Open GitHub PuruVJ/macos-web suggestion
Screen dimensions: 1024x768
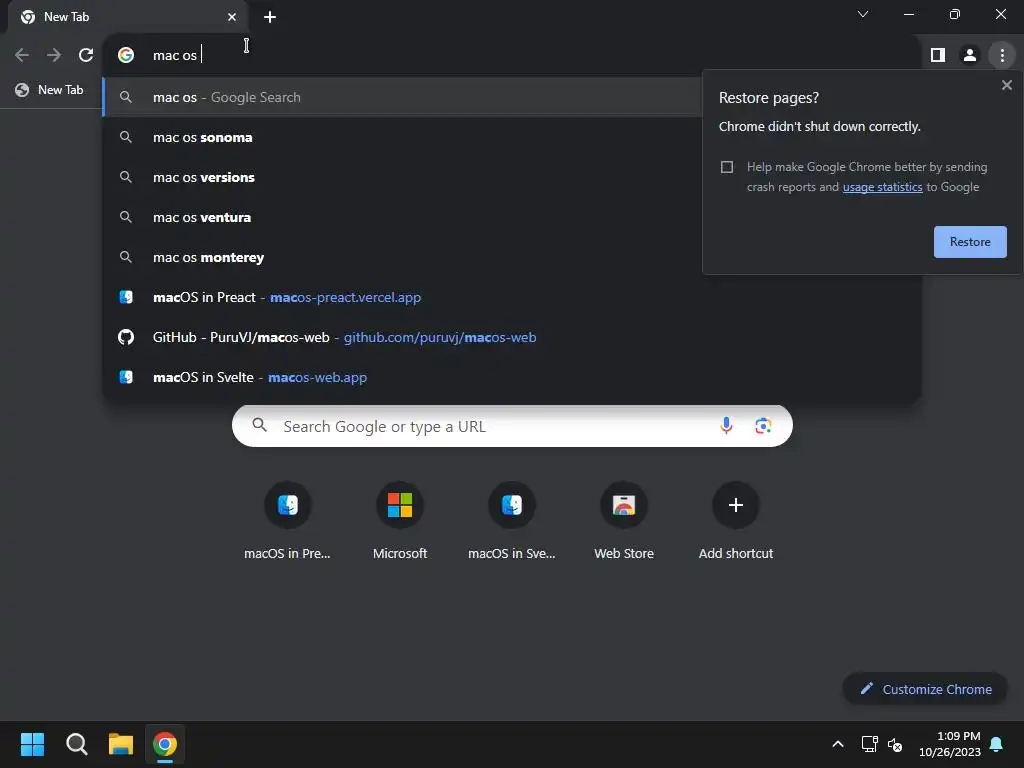click(x=511, y=337)
